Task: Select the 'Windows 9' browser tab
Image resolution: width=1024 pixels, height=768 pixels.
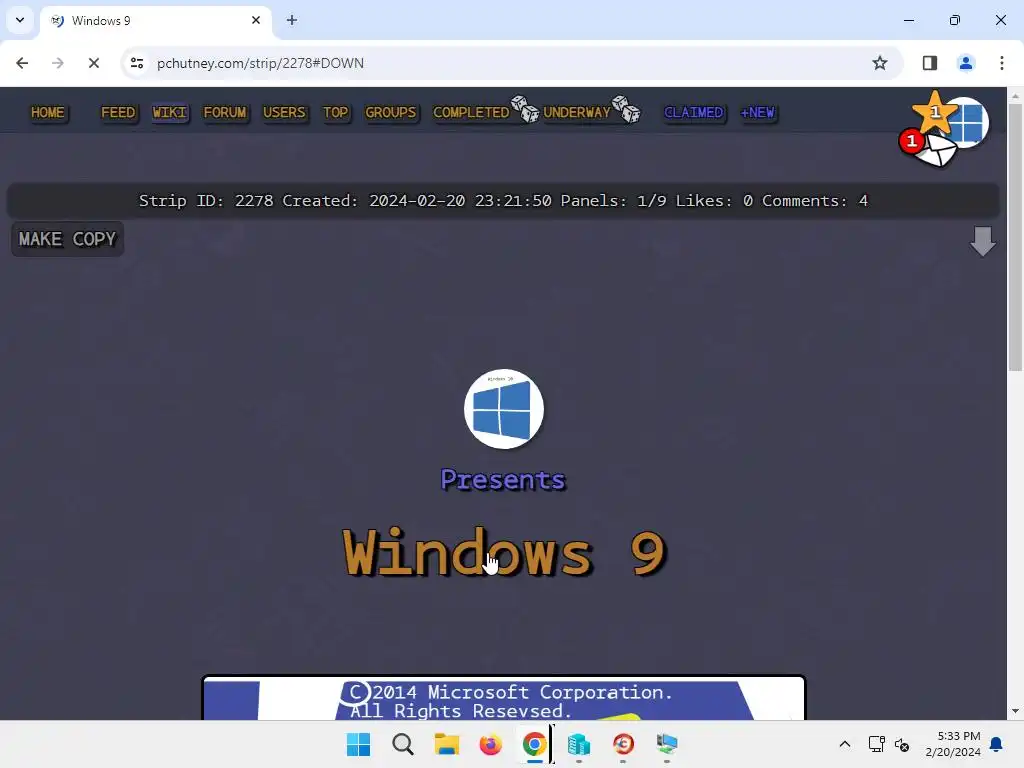Action: pos(155,21)
